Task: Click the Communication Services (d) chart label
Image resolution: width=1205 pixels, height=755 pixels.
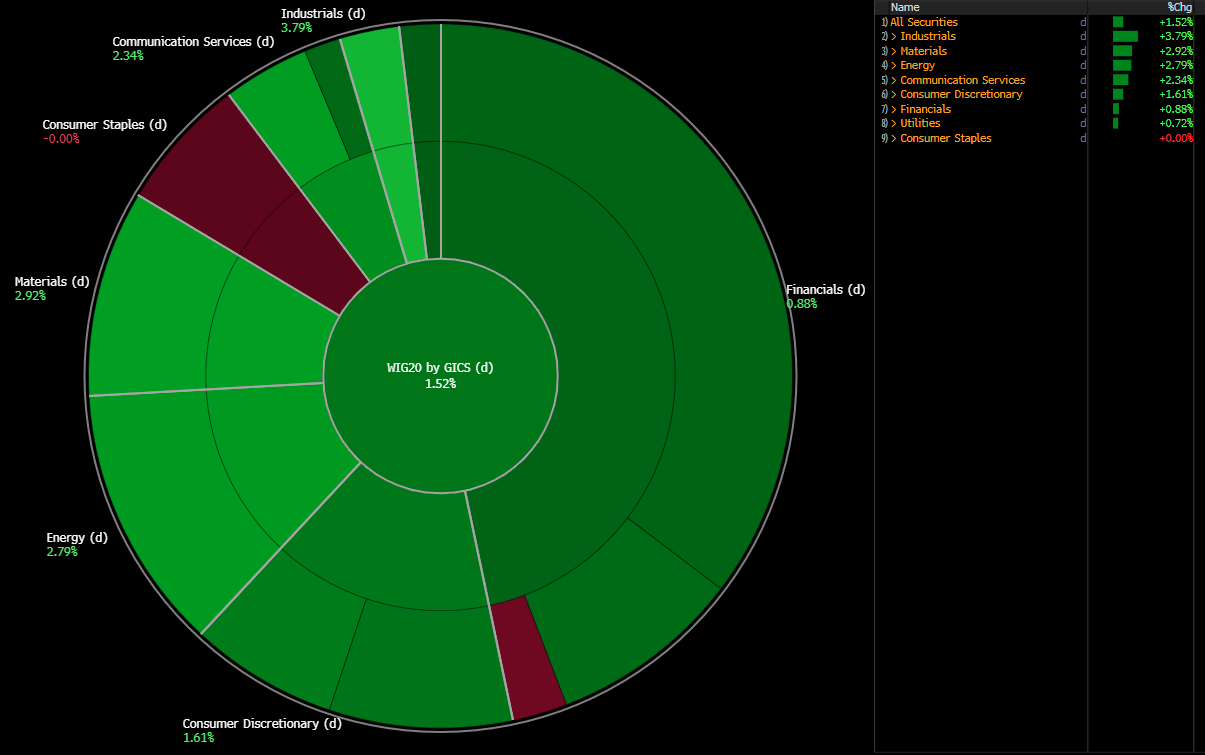Action: (193, 42)
